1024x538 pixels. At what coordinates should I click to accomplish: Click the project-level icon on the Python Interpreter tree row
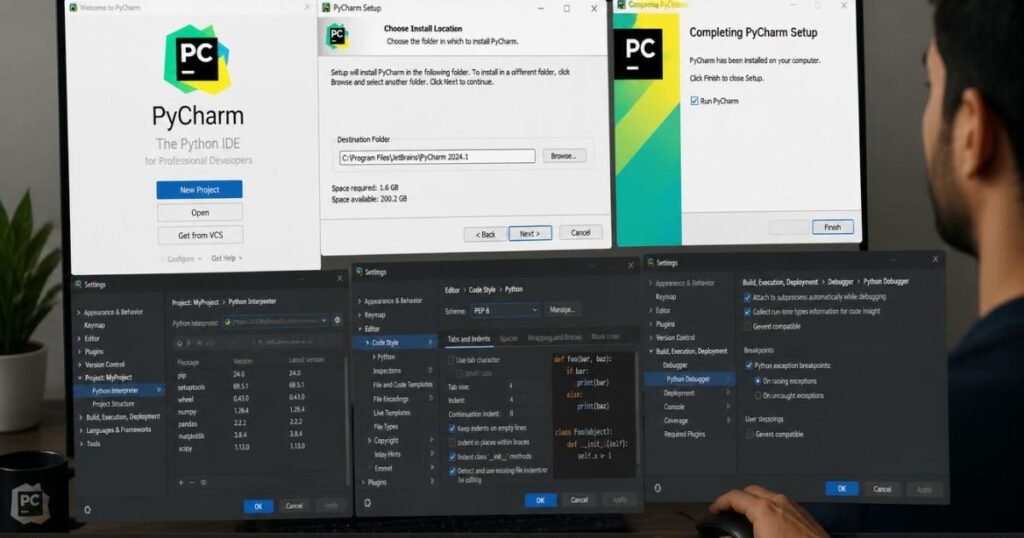[x=159, y=390]
